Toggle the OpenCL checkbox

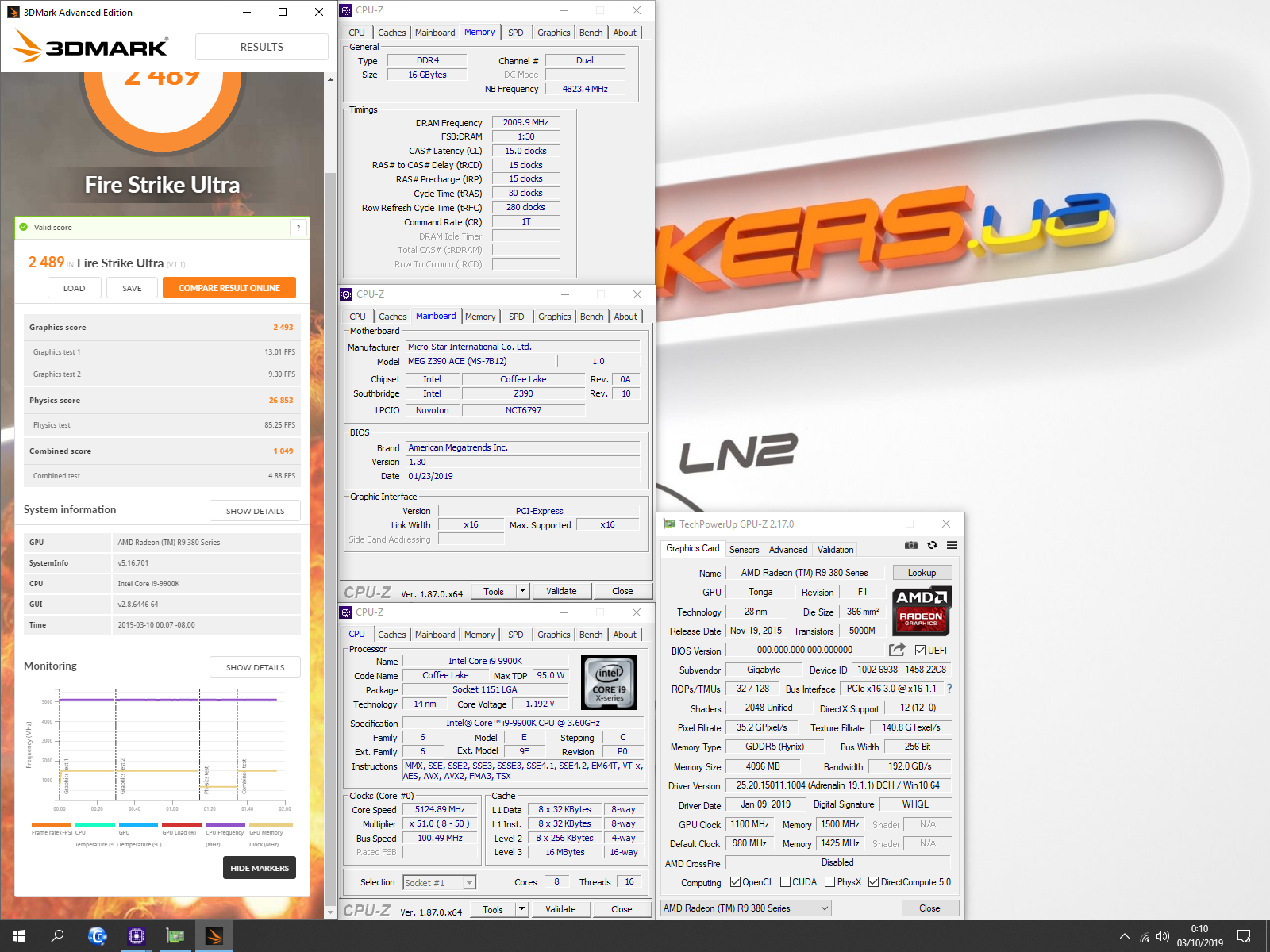pyautogui.click(x=735, y=882)
